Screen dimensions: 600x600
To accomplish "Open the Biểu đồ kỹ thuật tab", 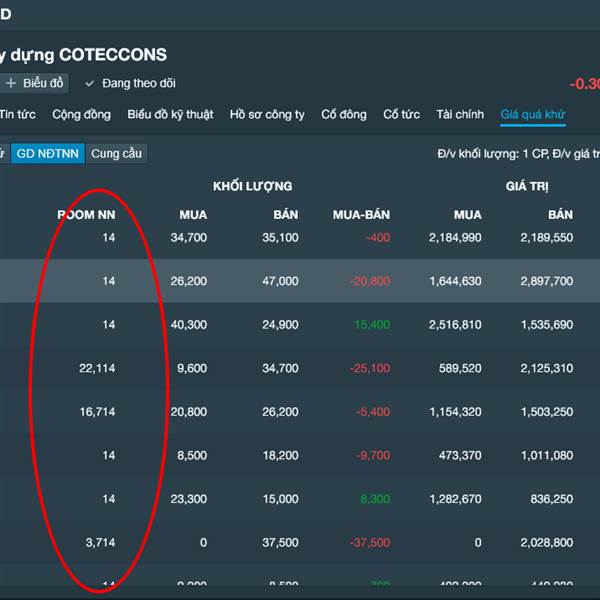I will (x=170, y=114).
